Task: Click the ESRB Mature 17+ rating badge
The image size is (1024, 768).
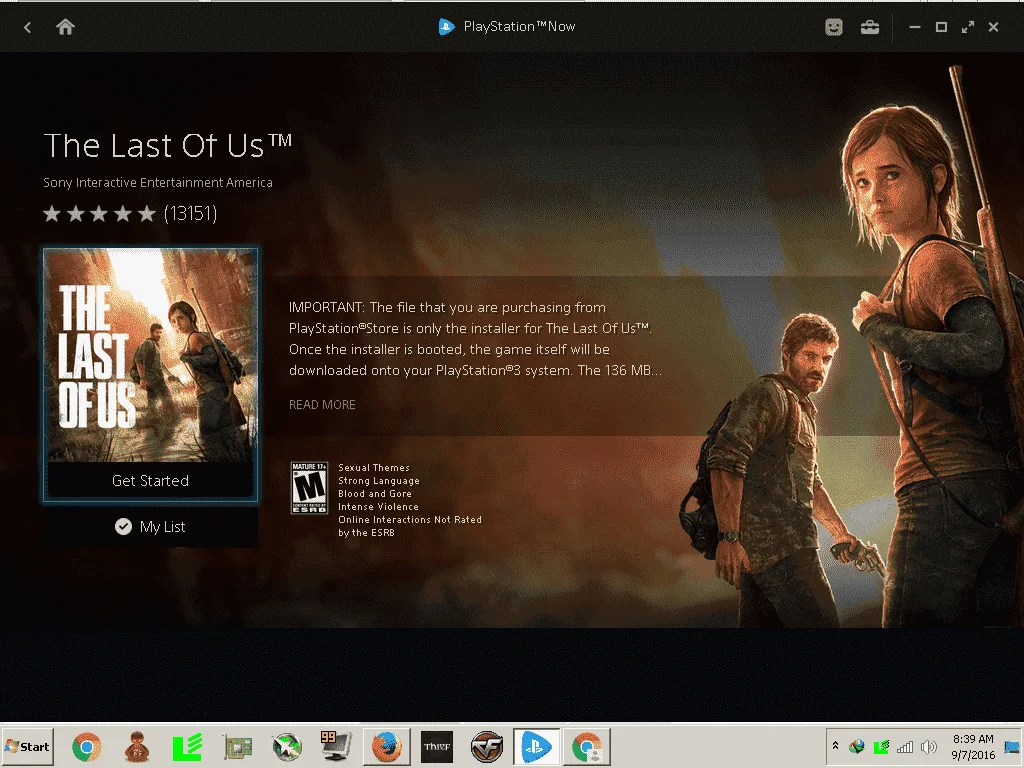Action: [x=309, y=487]
